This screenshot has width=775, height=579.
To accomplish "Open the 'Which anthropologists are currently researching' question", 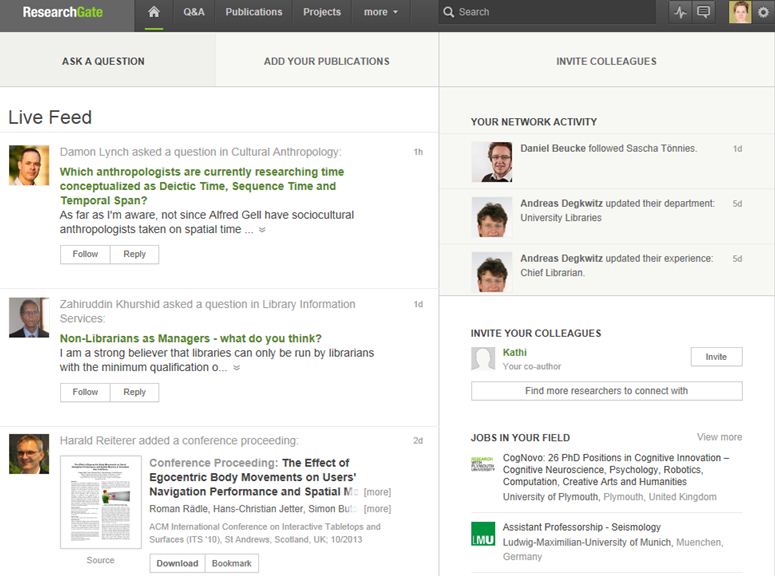I will [x=202, y=186].
